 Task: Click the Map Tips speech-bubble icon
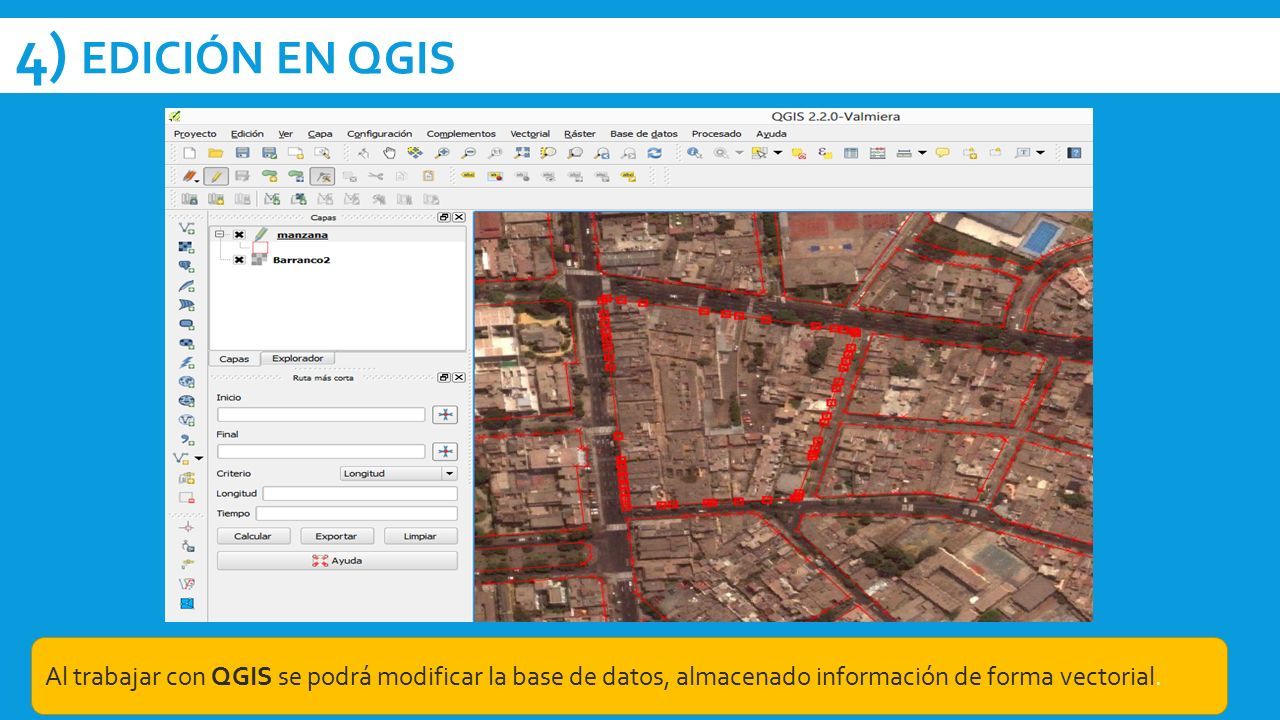pyautogui.click(x=942, y=153)
